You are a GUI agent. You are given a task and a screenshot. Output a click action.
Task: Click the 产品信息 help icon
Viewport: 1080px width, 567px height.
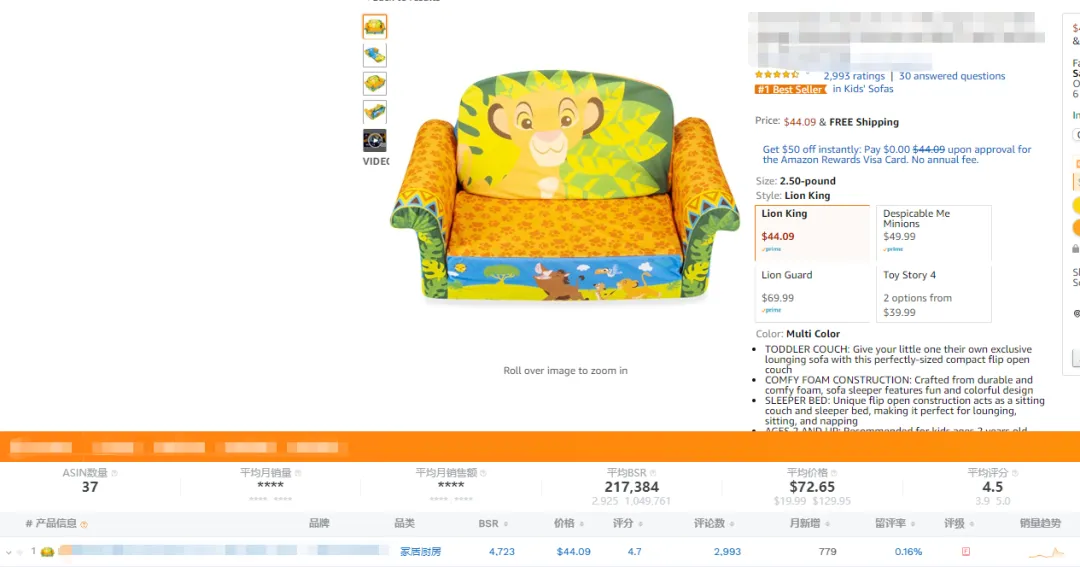(x=84, y=525)
